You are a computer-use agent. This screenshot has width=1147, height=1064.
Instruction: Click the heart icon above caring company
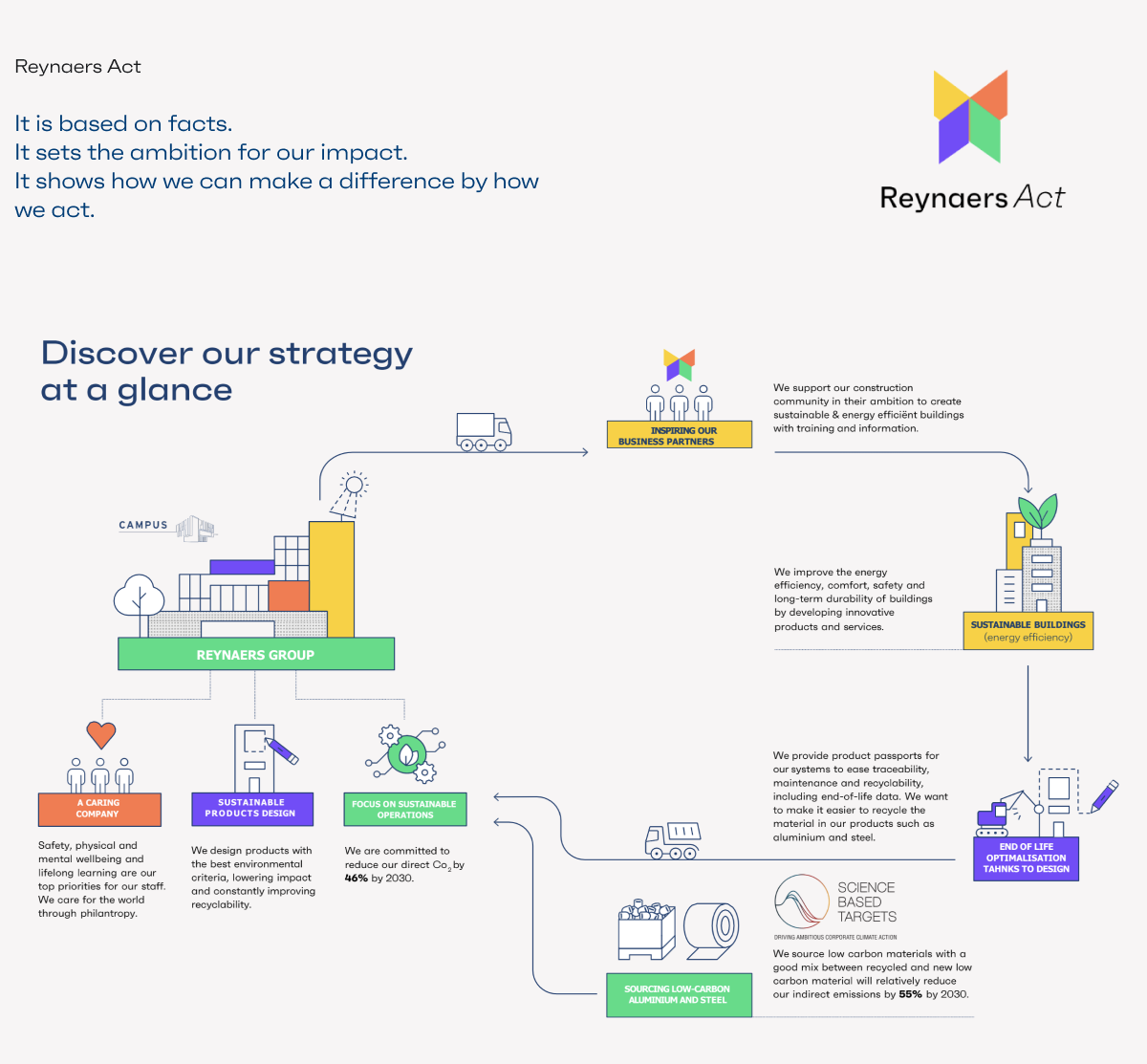pos(100,734)
